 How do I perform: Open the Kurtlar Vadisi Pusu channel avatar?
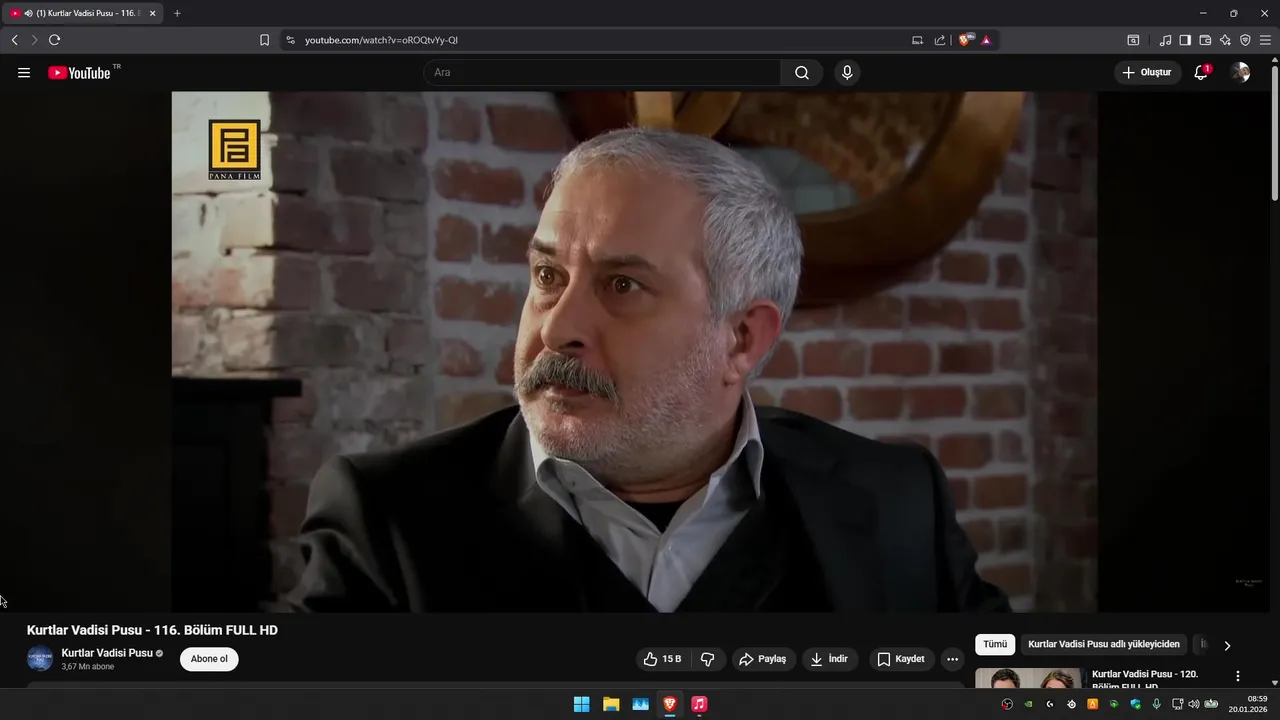40,659
